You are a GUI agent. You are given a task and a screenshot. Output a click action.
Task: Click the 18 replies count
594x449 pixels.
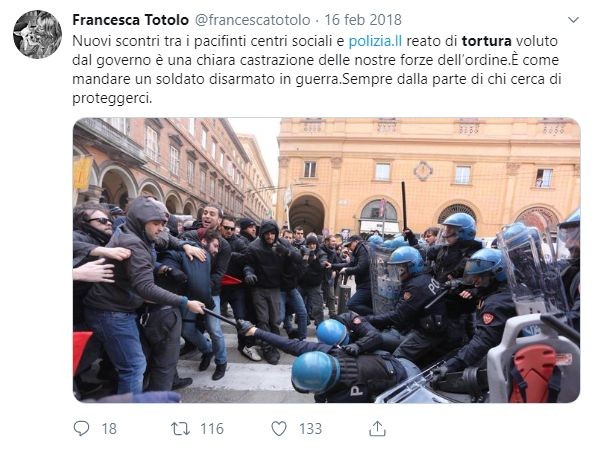[109, 429]
